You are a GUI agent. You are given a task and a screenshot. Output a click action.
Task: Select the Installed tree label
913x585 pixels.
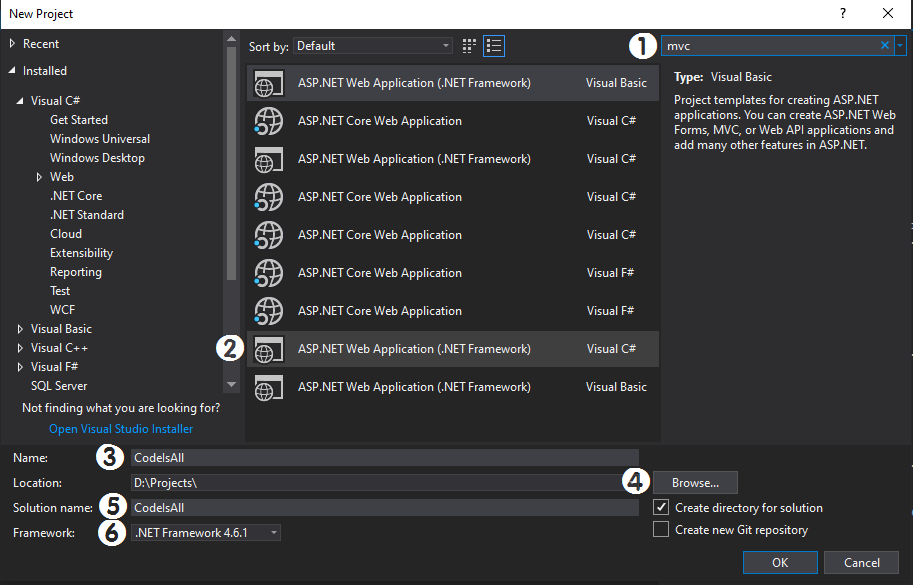tap(45, 70)
